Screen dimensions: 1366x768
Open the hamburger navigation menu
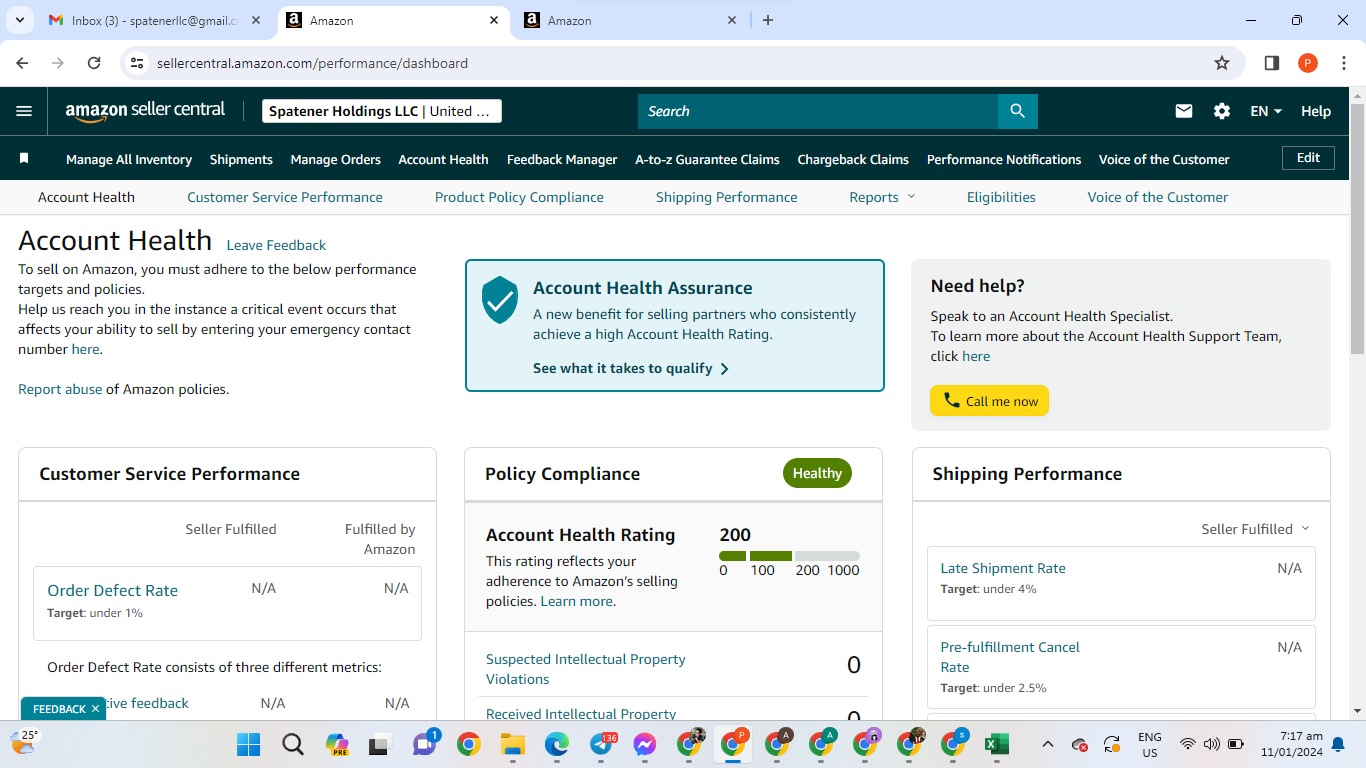pos(24,111)
